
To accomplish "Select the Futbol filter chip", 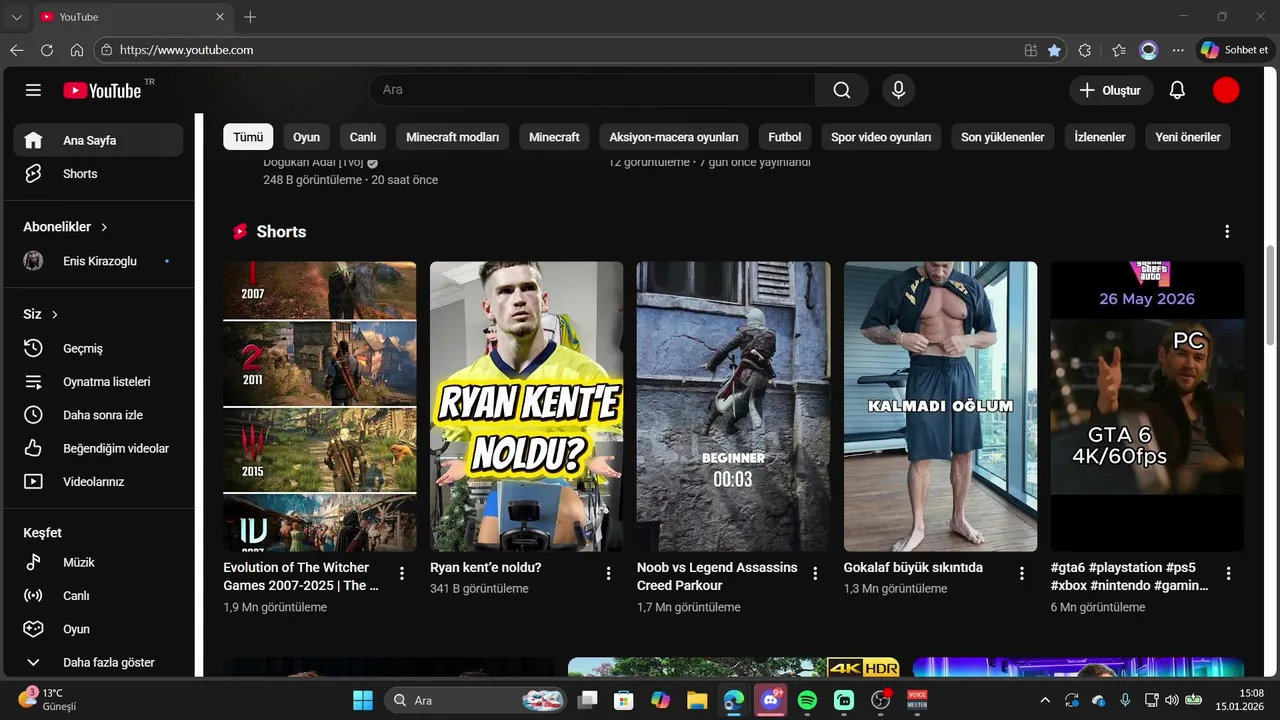I will [x=785, y=137].
